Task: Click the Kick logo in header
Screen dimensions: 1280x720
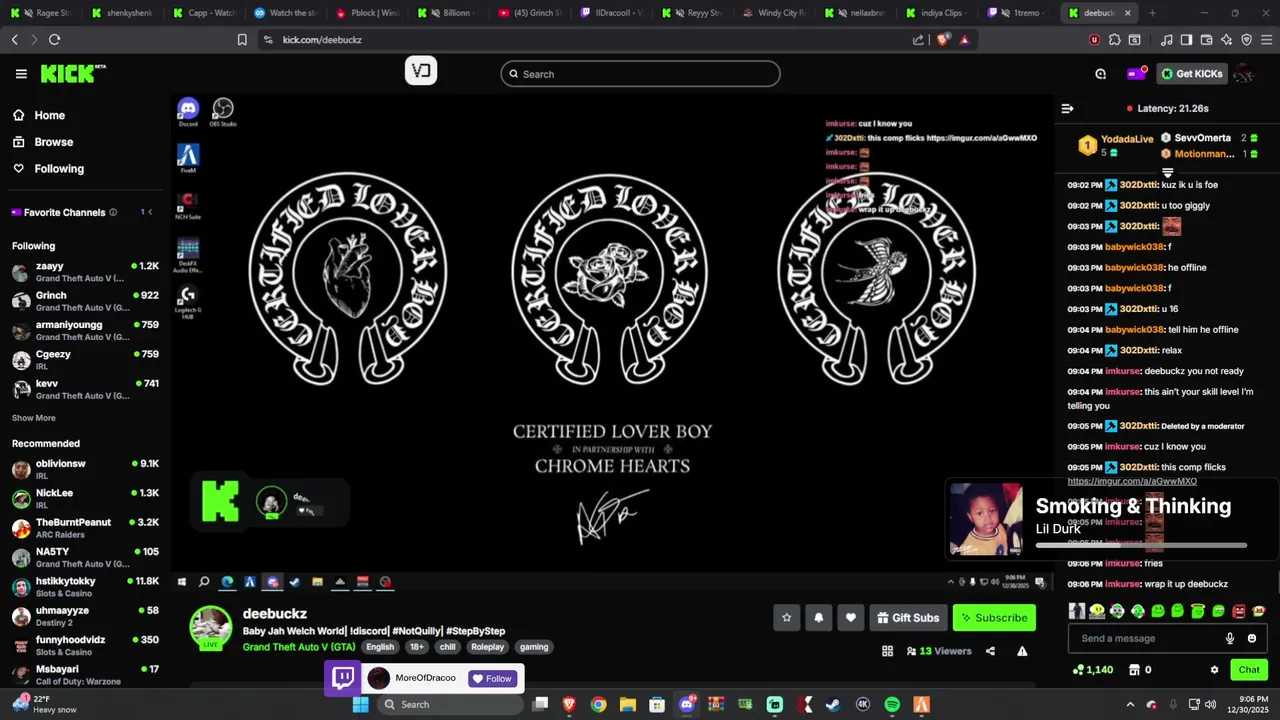Action: pyautogui.click(x=73, y=74)
